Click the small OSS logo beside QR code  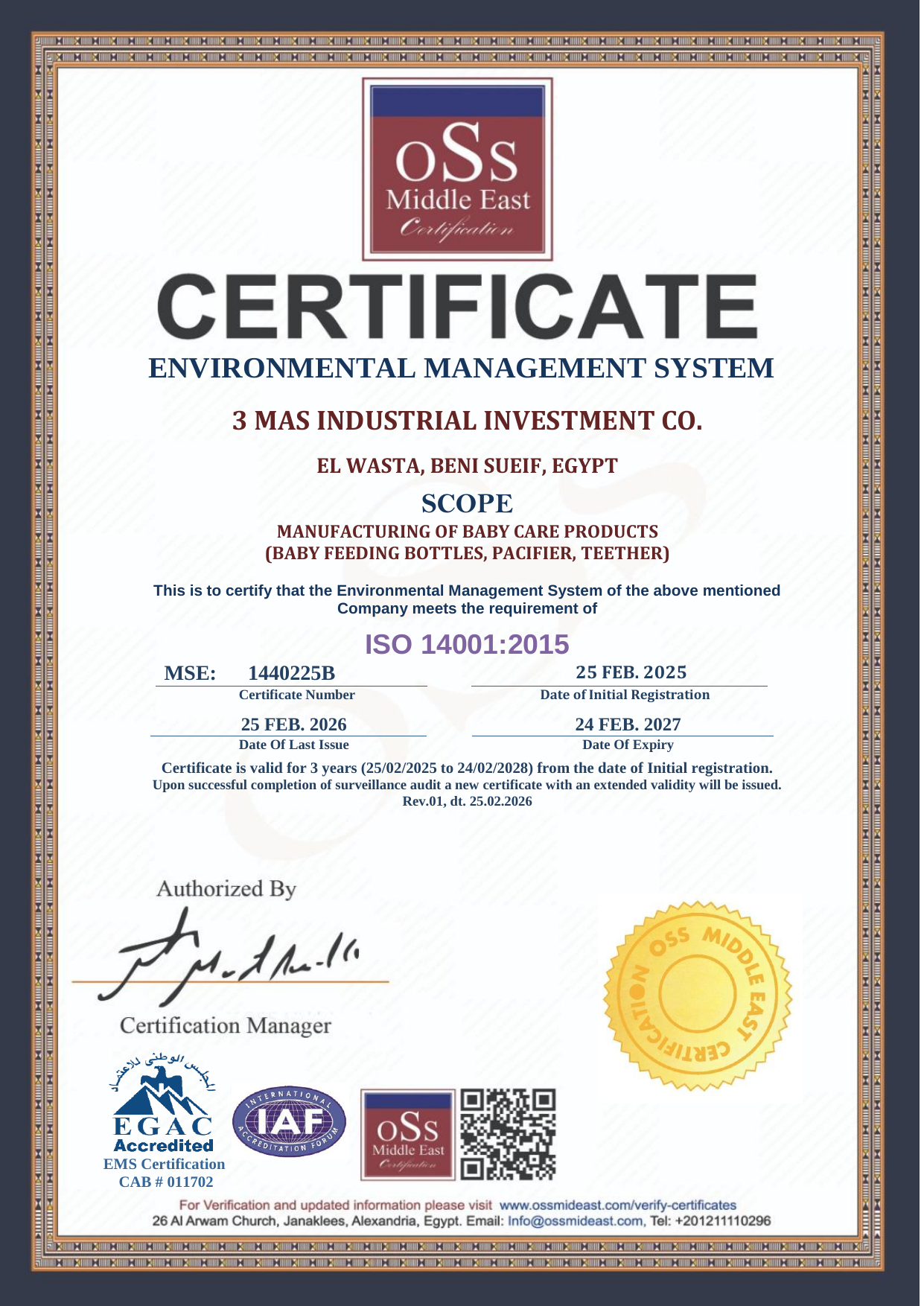point(407,1135)
